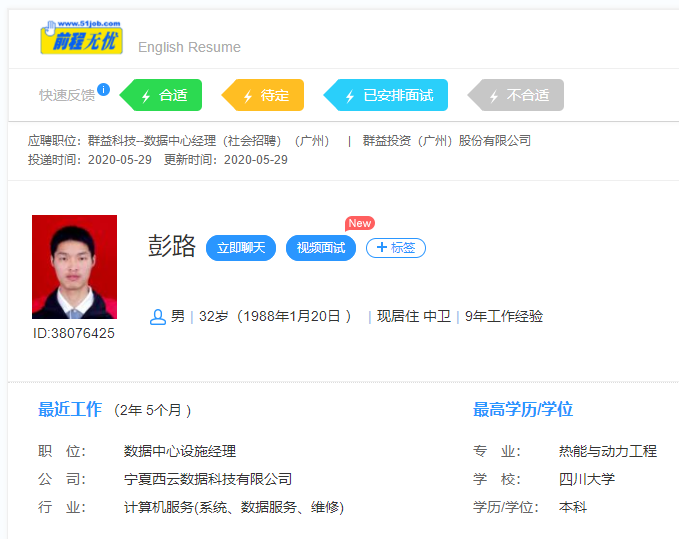
Task: Click the (2年 5个月) duration text
Action: pos(152,410)
